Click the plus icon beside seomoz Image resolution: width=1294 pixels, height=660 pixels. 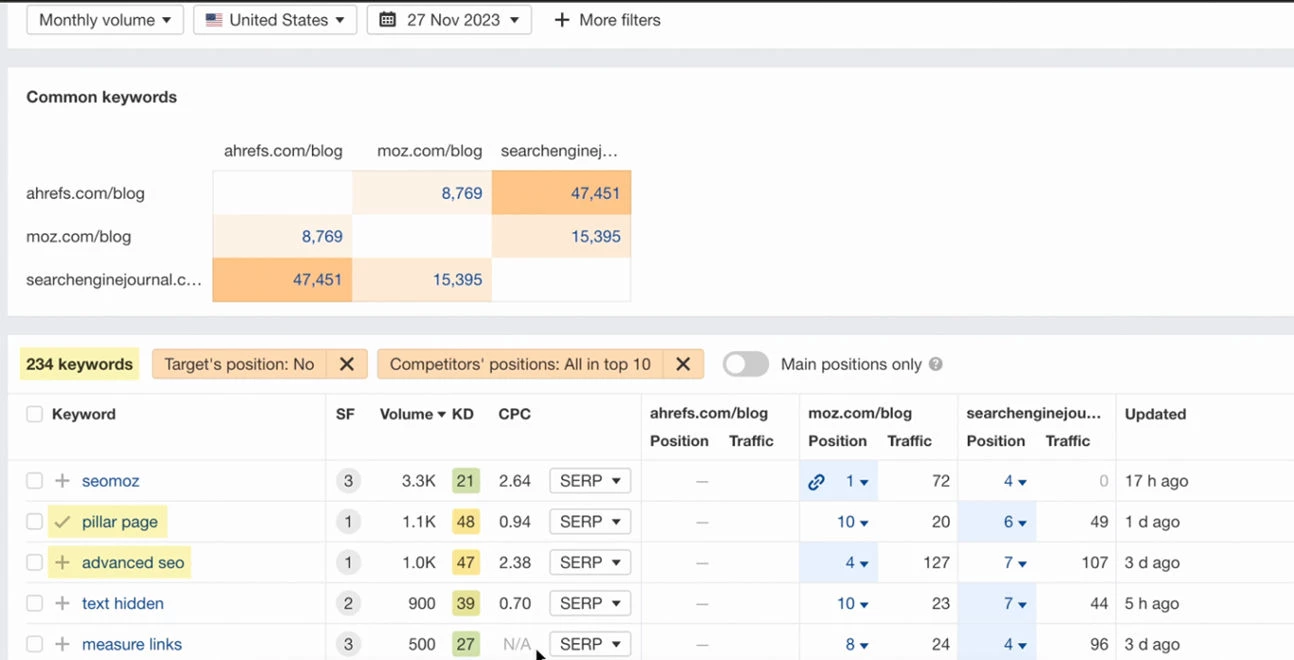[62, 481]
